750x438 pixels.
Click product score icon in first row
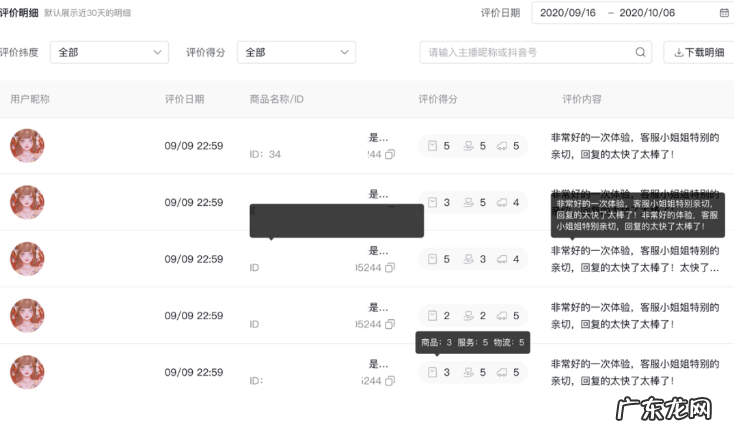pos(432,146)
